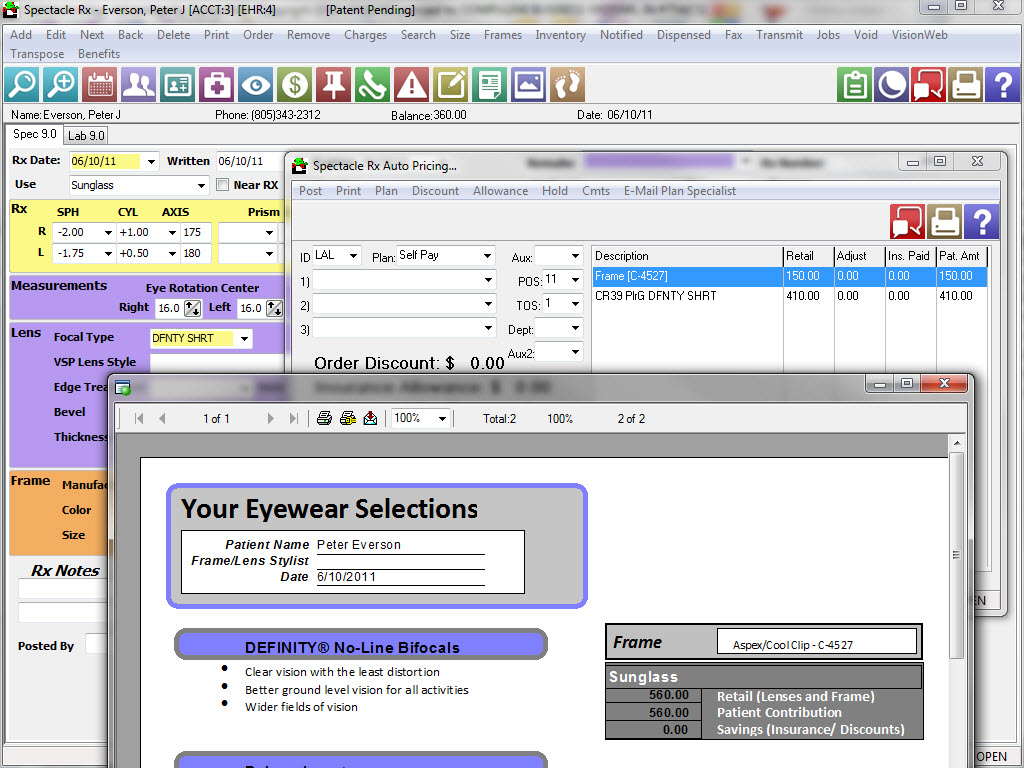Viewport: 1024px width, 768px height.
Task: Click the print icon in report viewer toolbar
Action: [325, 419]
